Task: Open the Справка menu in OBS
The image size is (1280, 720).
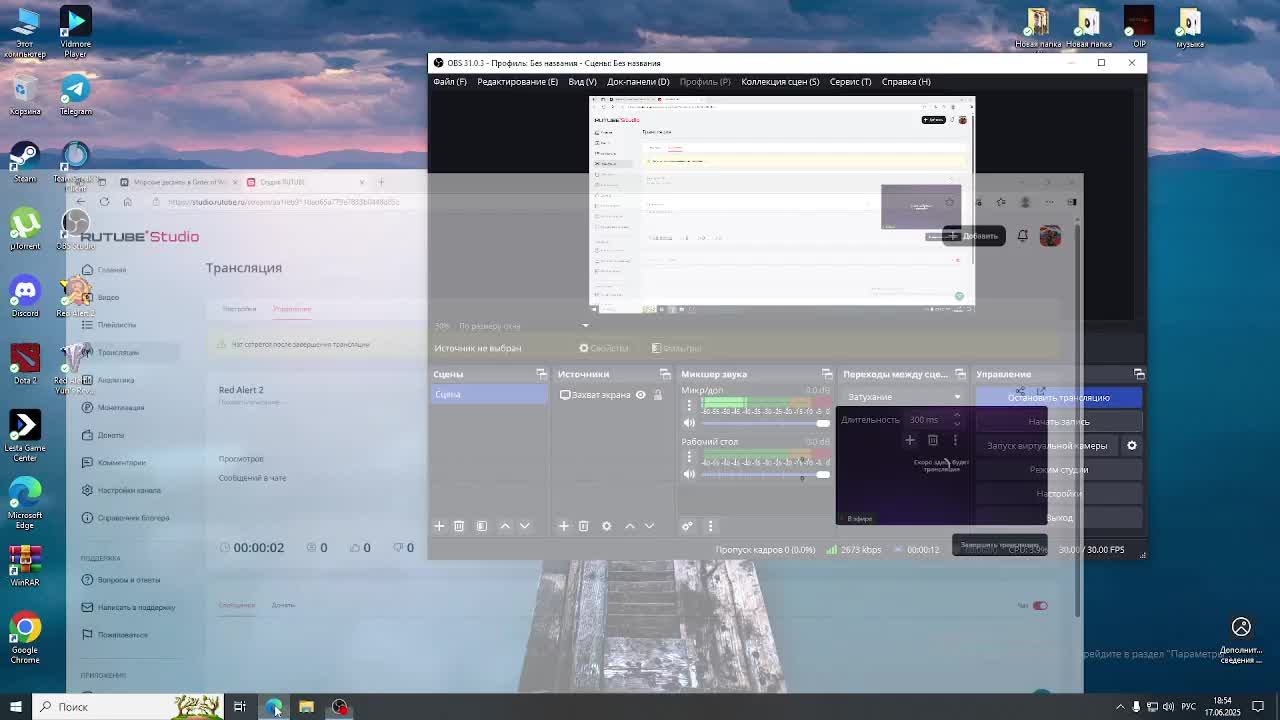Action: (906, 82)
